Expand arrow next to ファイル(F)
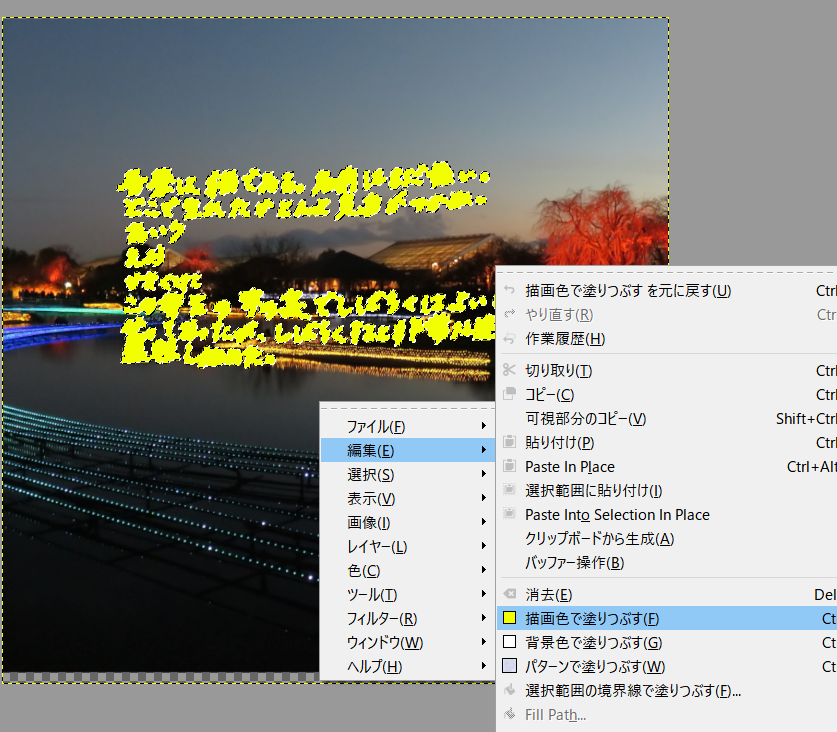 (x=484, y=426)
